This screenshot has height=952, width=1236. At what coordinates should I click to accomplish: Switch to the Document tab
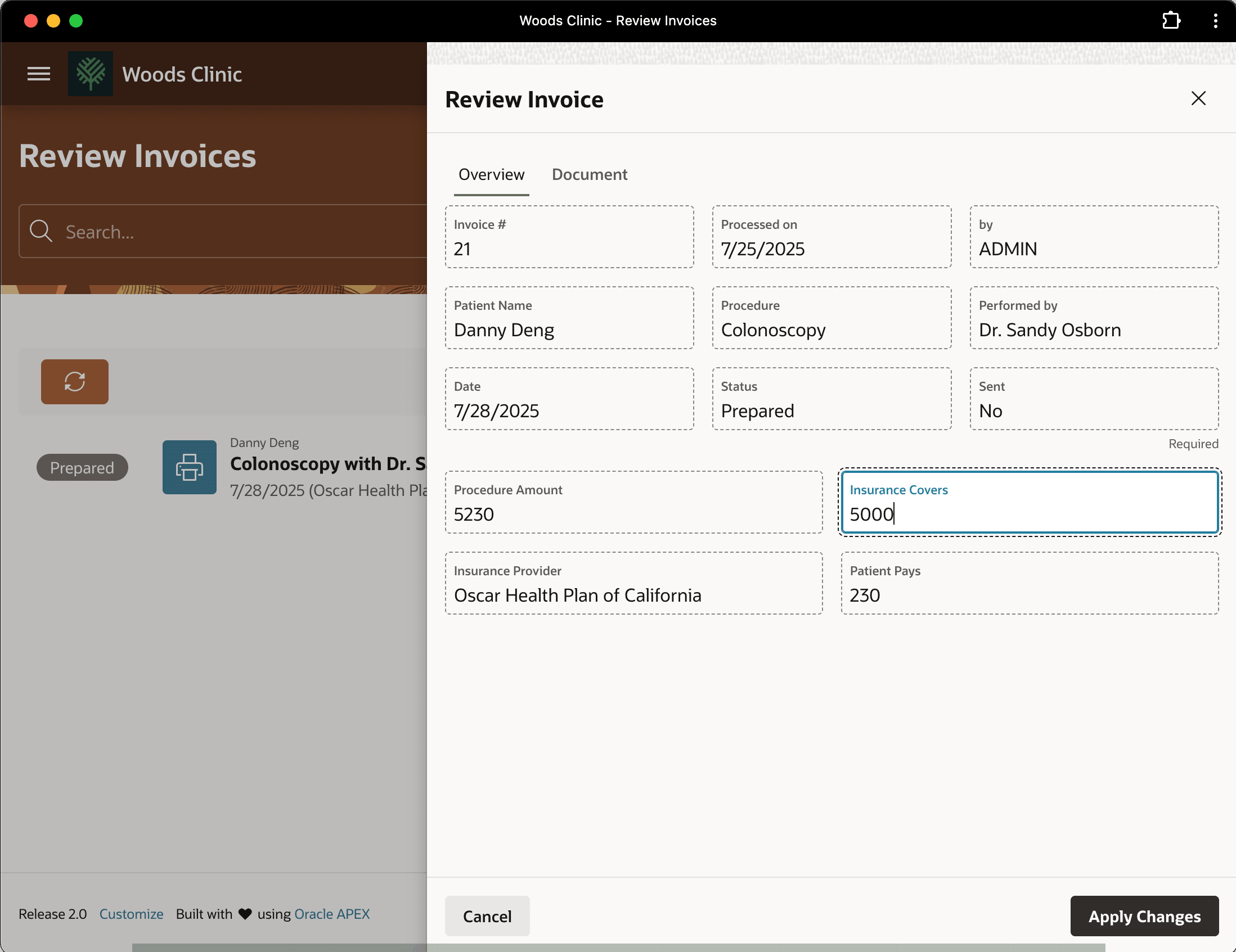(589, 174)
